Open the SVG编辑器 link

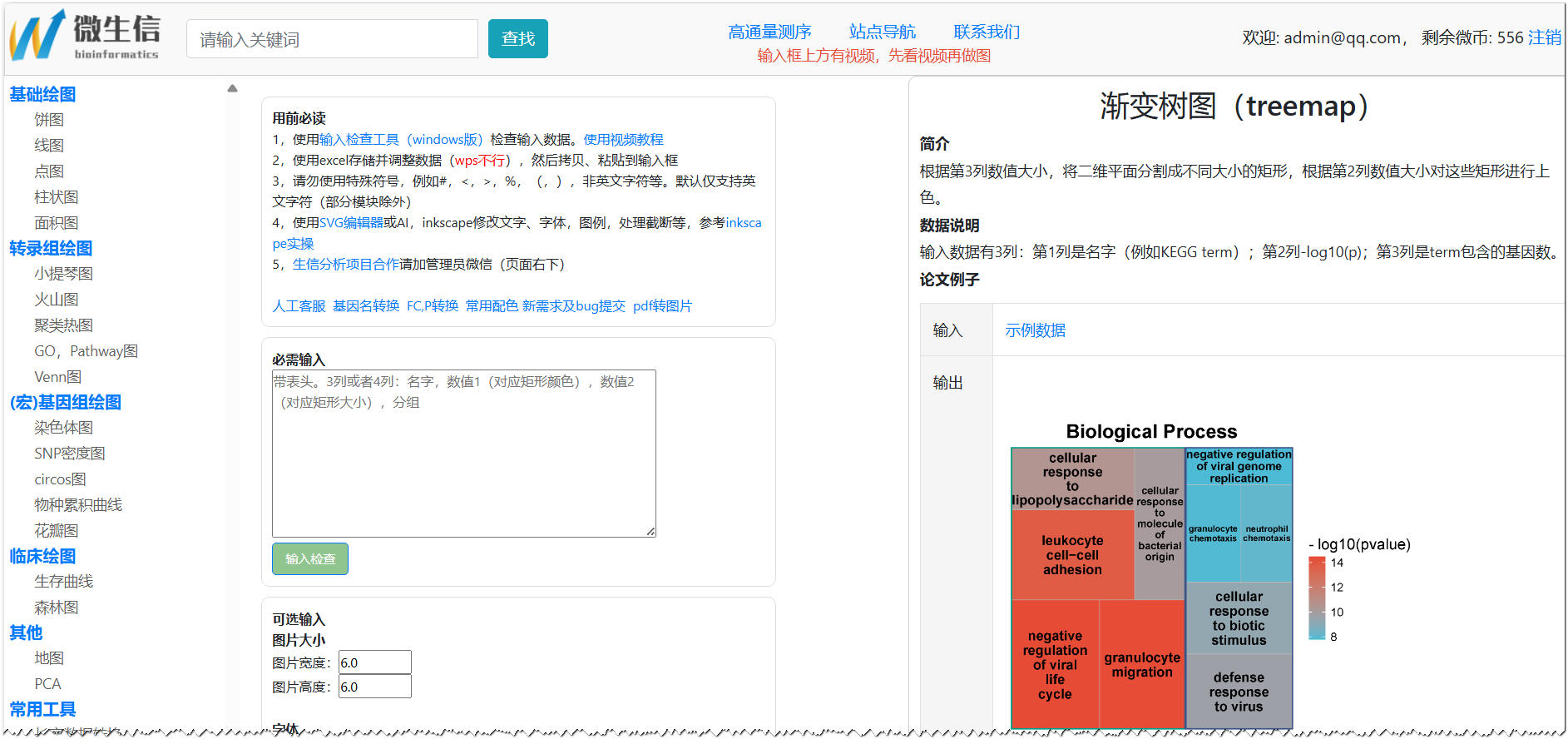[351, 223]
